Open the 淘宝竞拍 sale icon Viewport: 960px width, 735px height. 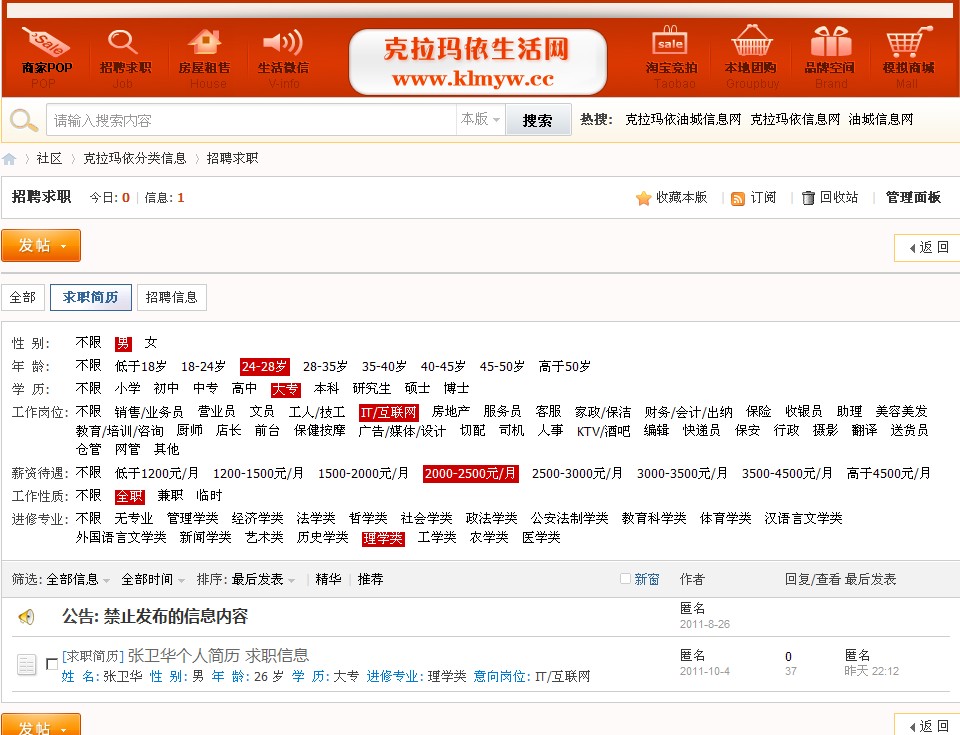pyautogui.click(x=670, y=43)
